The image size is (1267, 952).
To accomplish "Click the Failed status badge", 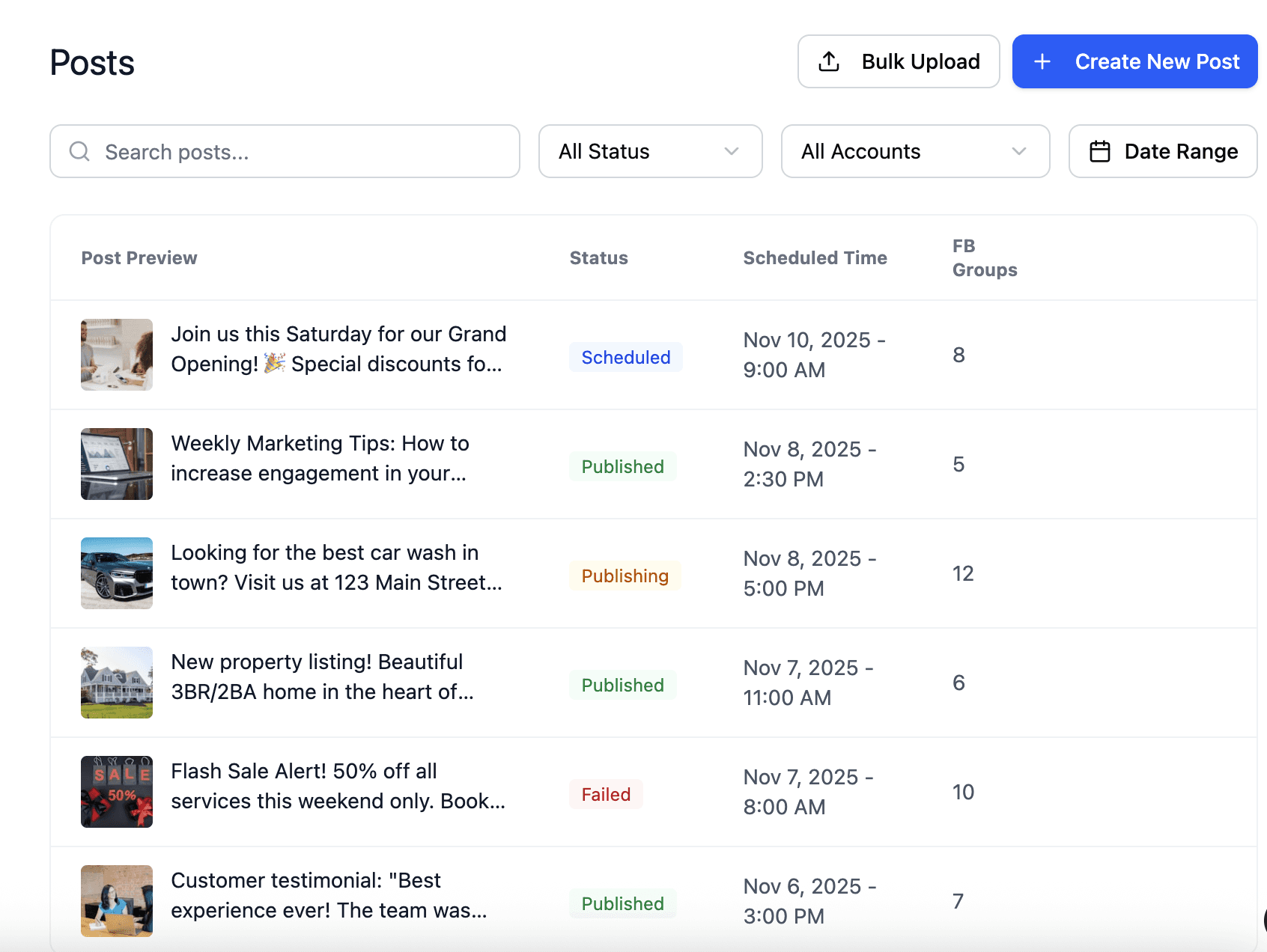I will point(606,794).
